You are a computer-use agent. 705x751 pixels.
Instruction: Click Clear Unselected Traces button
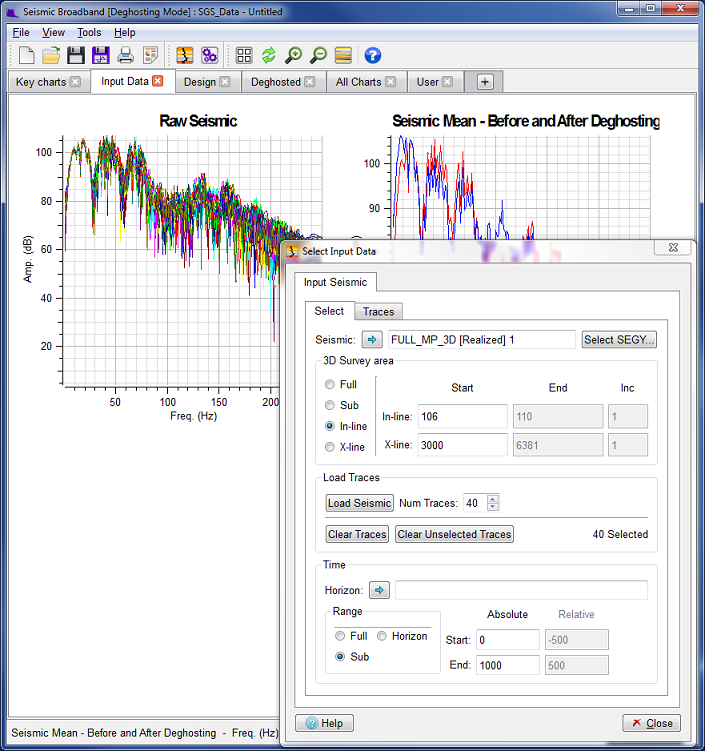pos(454,534)
